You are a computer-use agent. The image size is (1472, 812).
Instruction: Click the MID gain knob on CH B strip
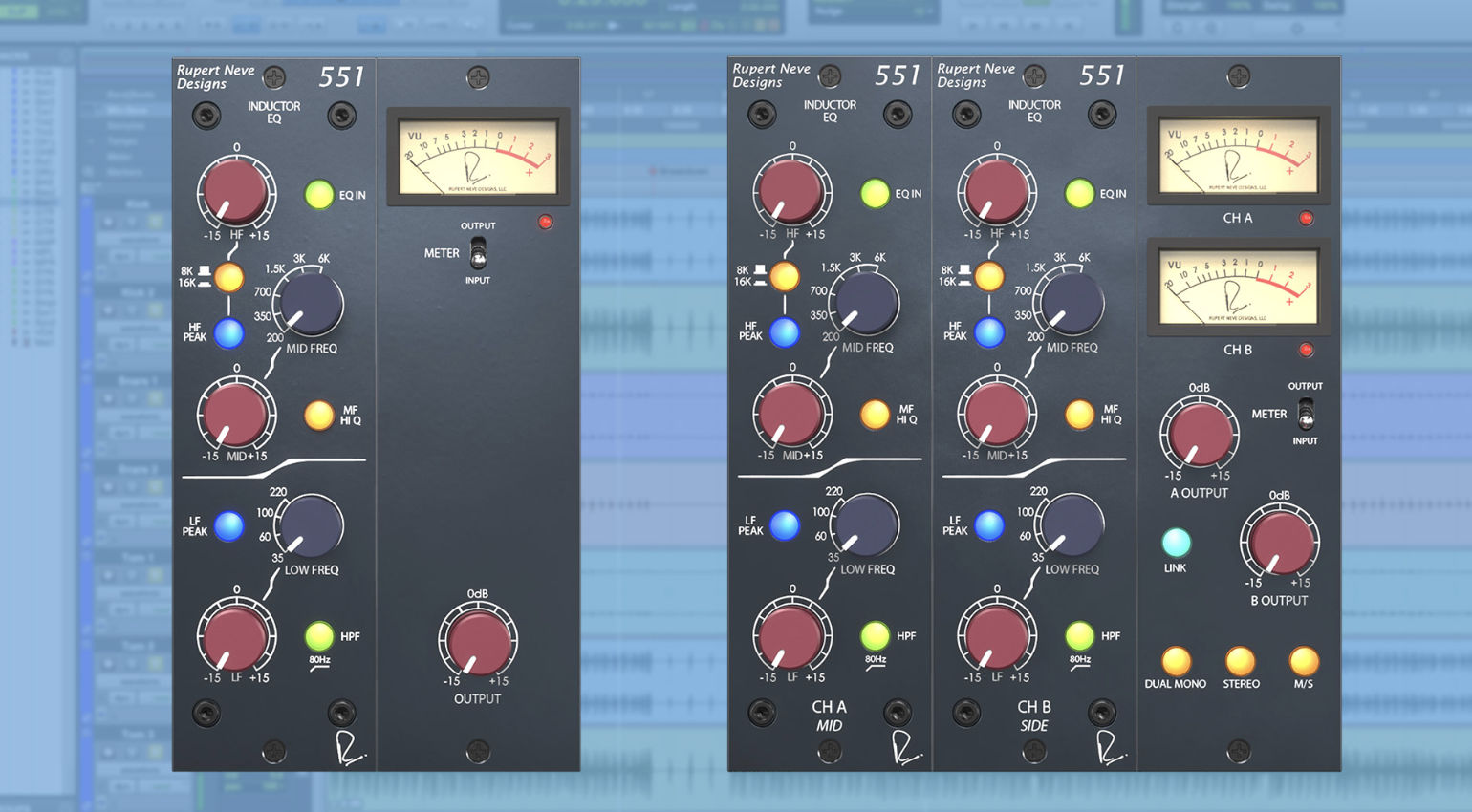coord(997,414)
